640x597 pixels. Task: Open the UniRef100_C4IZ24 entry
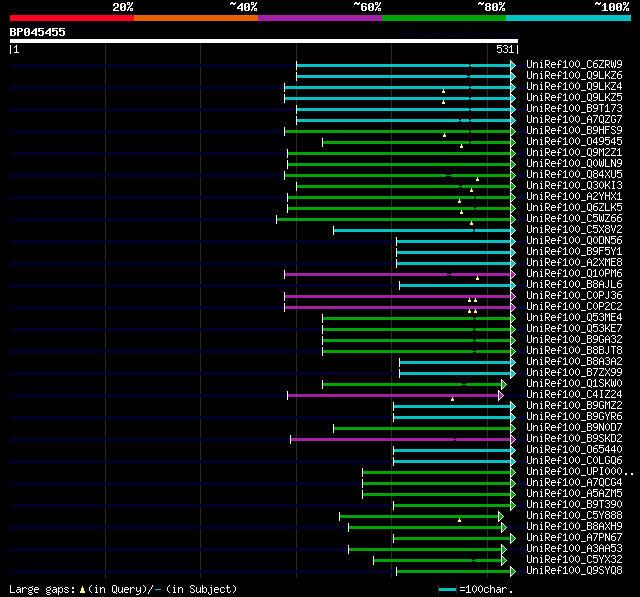[574, 395]
